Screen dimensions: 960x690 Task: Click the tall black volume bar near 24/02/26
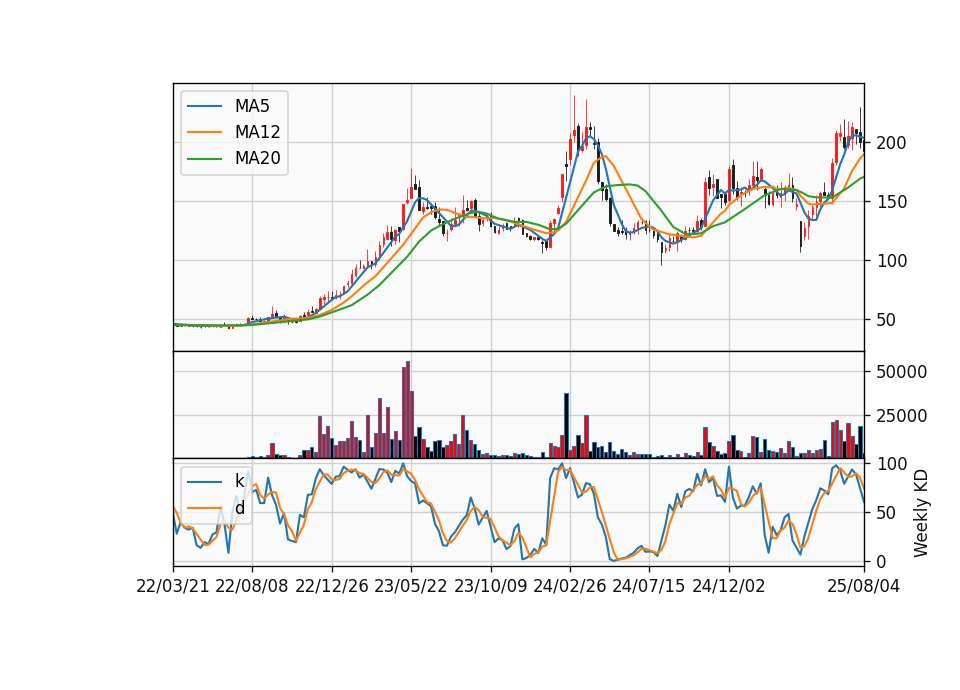coord(566,426)
